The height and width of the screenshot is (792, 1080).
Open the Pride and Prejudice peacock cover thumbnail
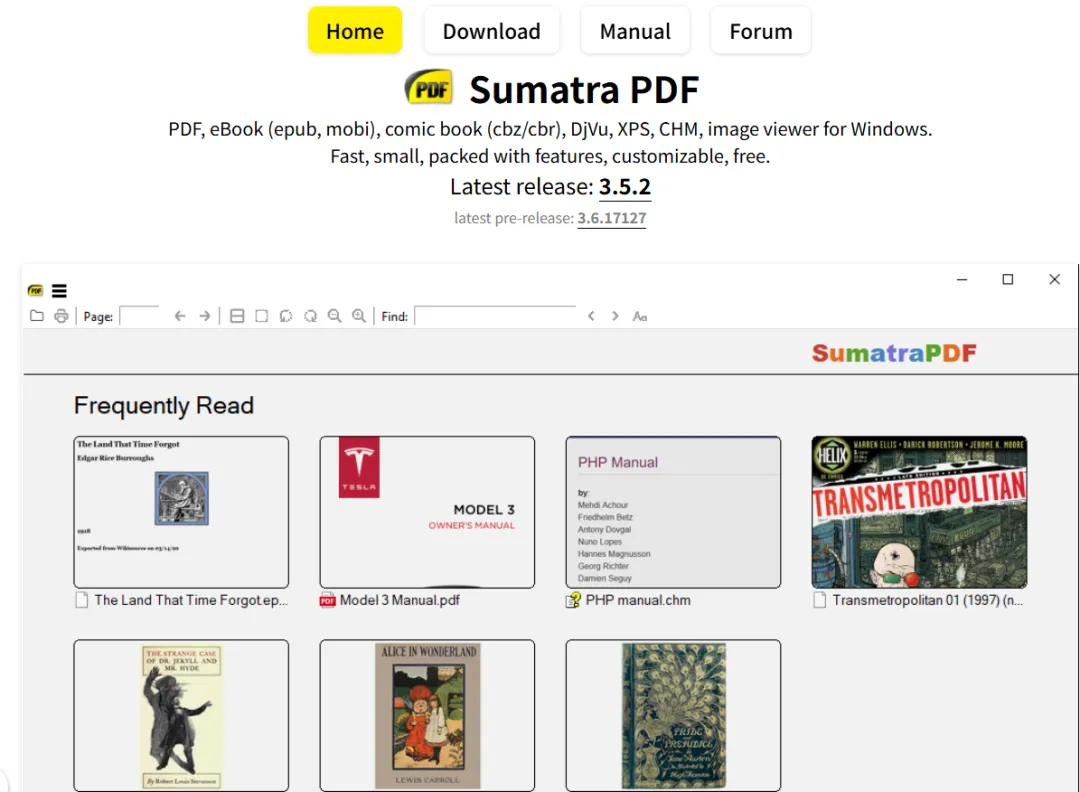tap(673, 716)
